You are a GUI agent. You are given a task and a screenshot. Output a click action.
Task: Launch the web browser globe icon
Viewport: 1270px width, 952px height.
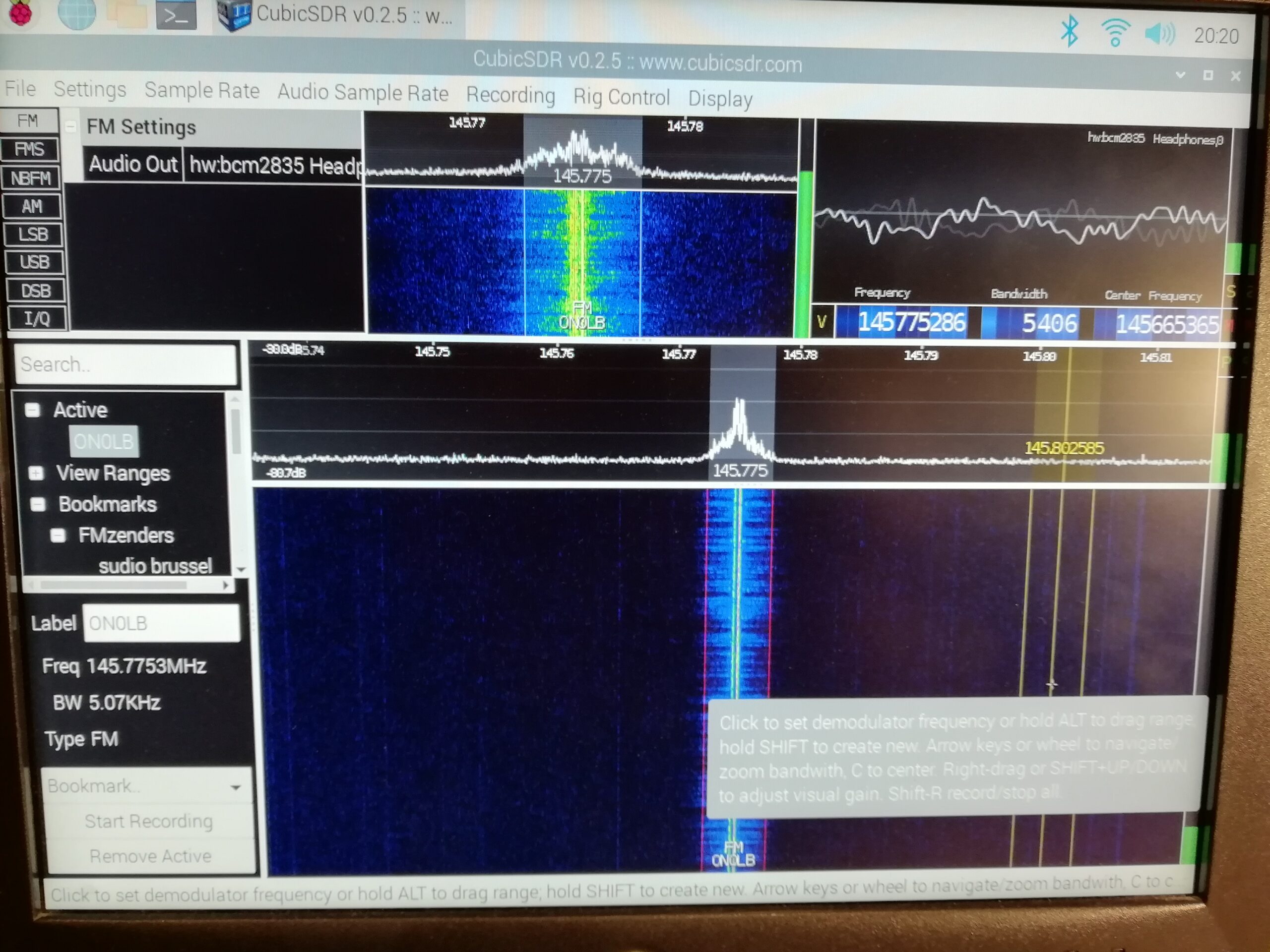[x=76, y=14]
